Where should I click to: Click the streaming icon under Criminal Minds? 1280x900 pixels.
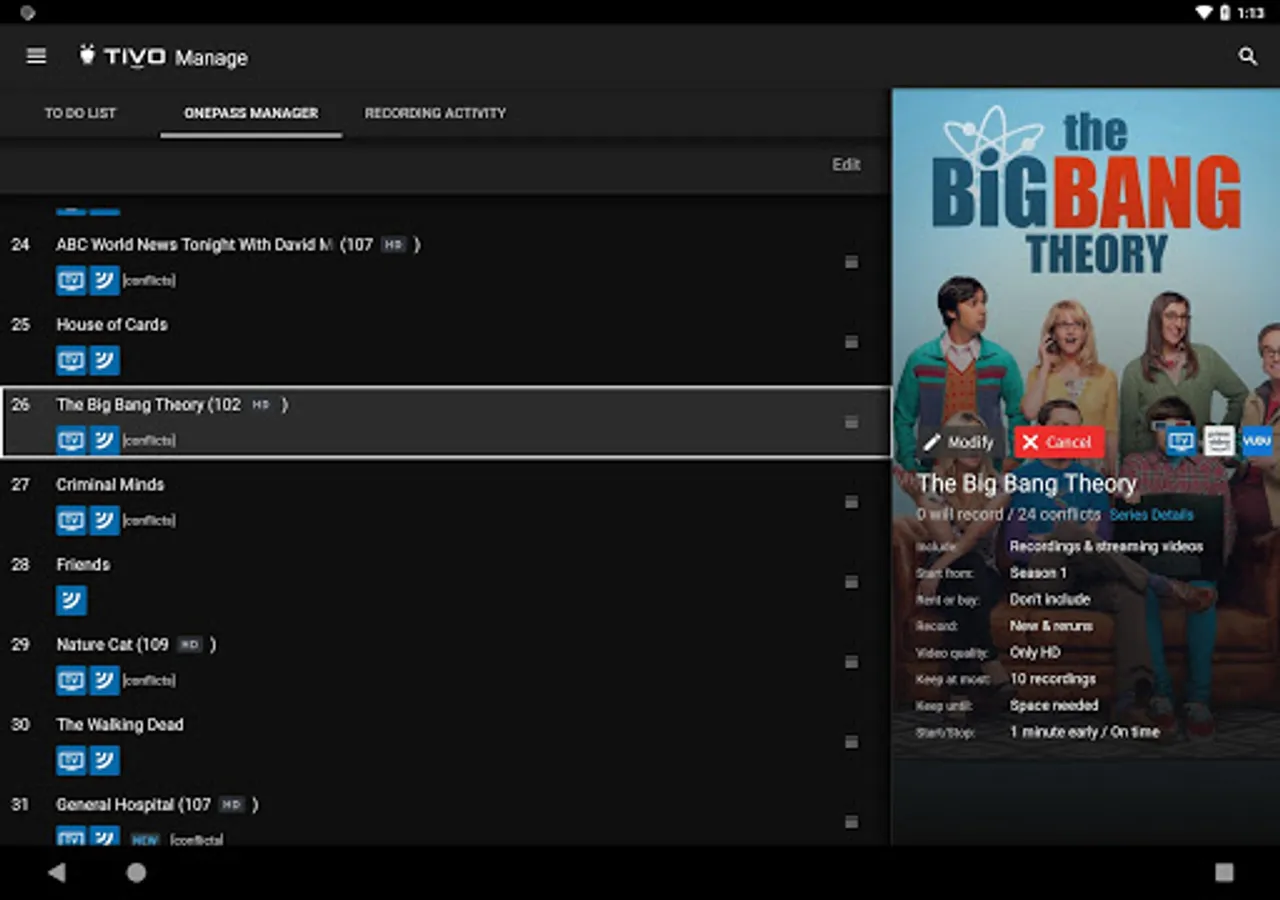pos(105,520)
